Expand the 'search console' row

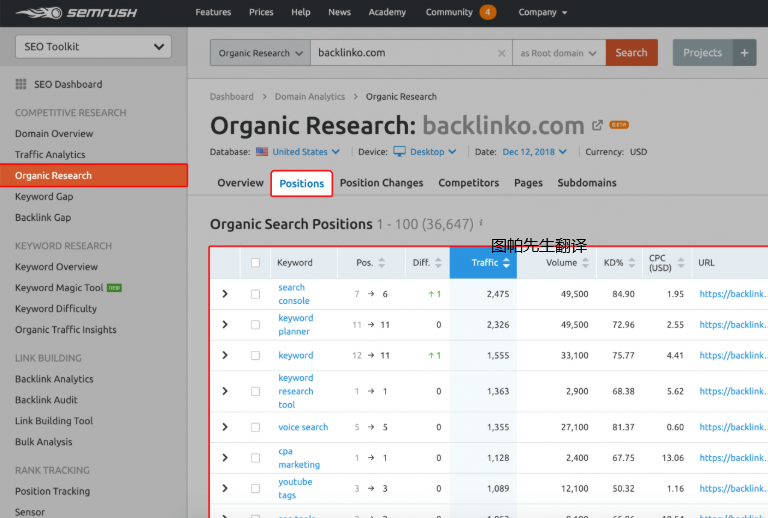click(225, 294)
